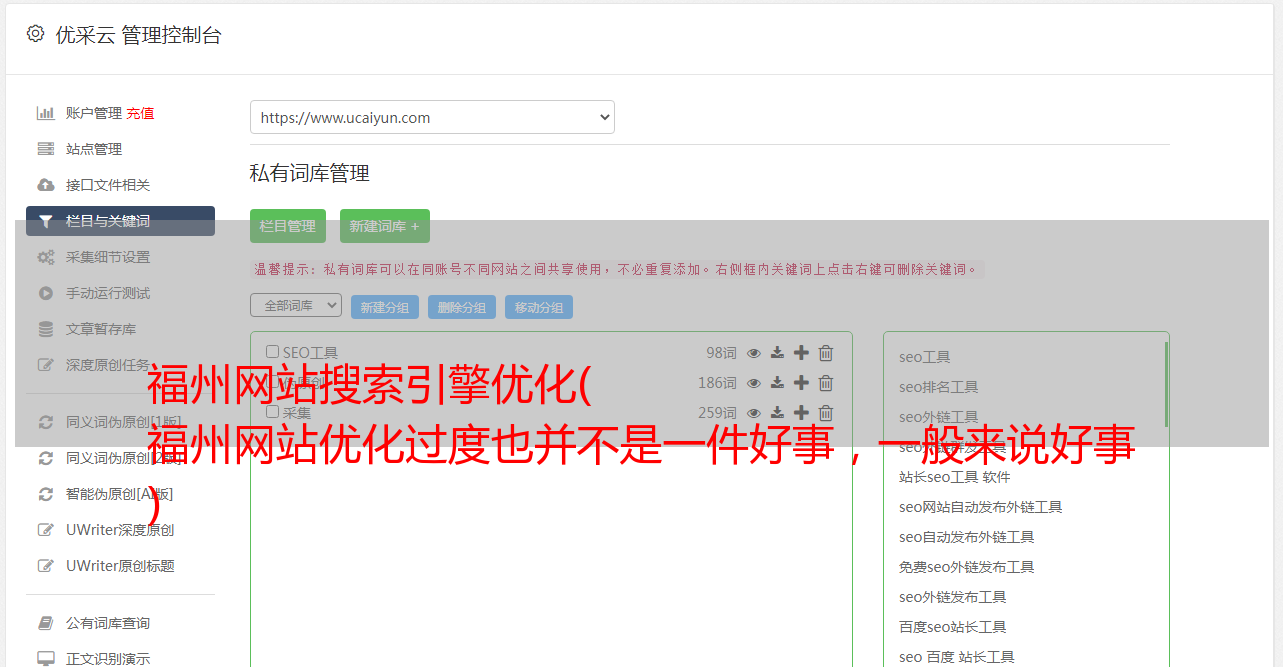The height and width of the screenshot is (667, 1283).
Task: Click the edit icon for UWriter深度原创
Action: (45, 530)
